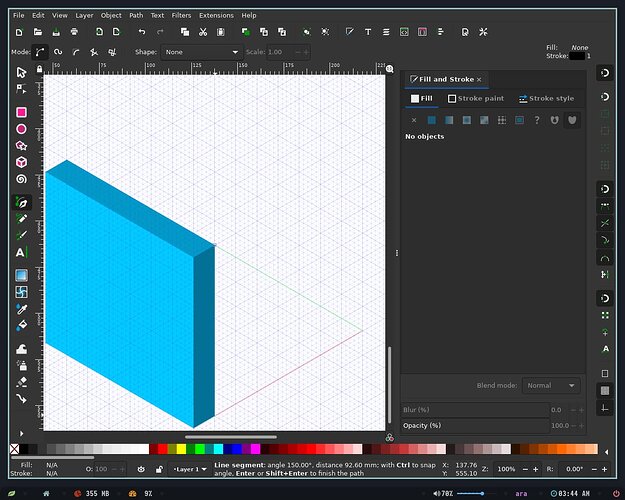
Task: Select the Text tool in toolbox
Action: pyautogui.click(x=22, y=252)
